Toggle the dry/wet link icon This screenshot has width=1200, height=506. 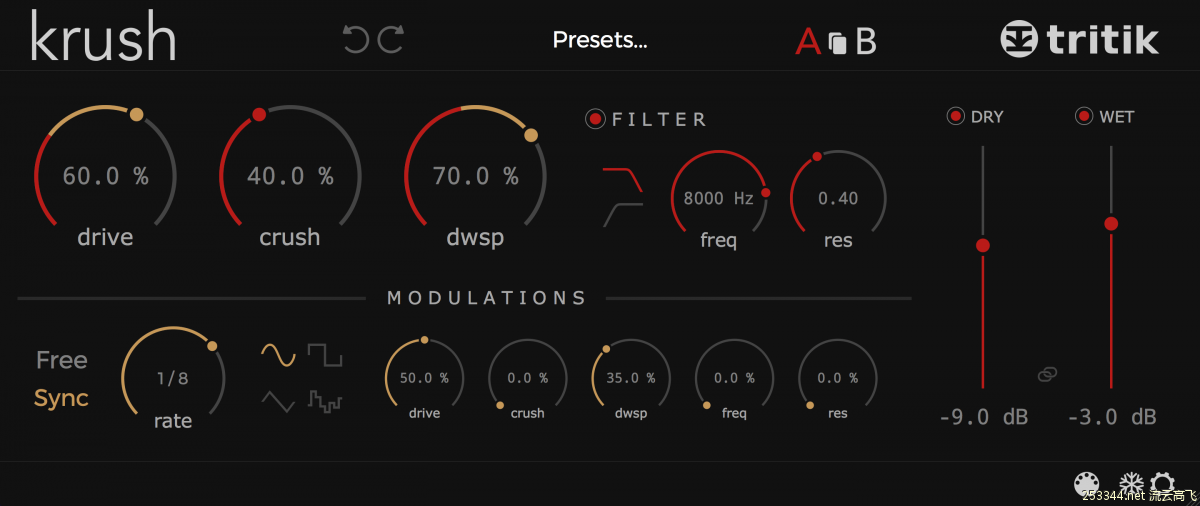(x=1047, y=374)
